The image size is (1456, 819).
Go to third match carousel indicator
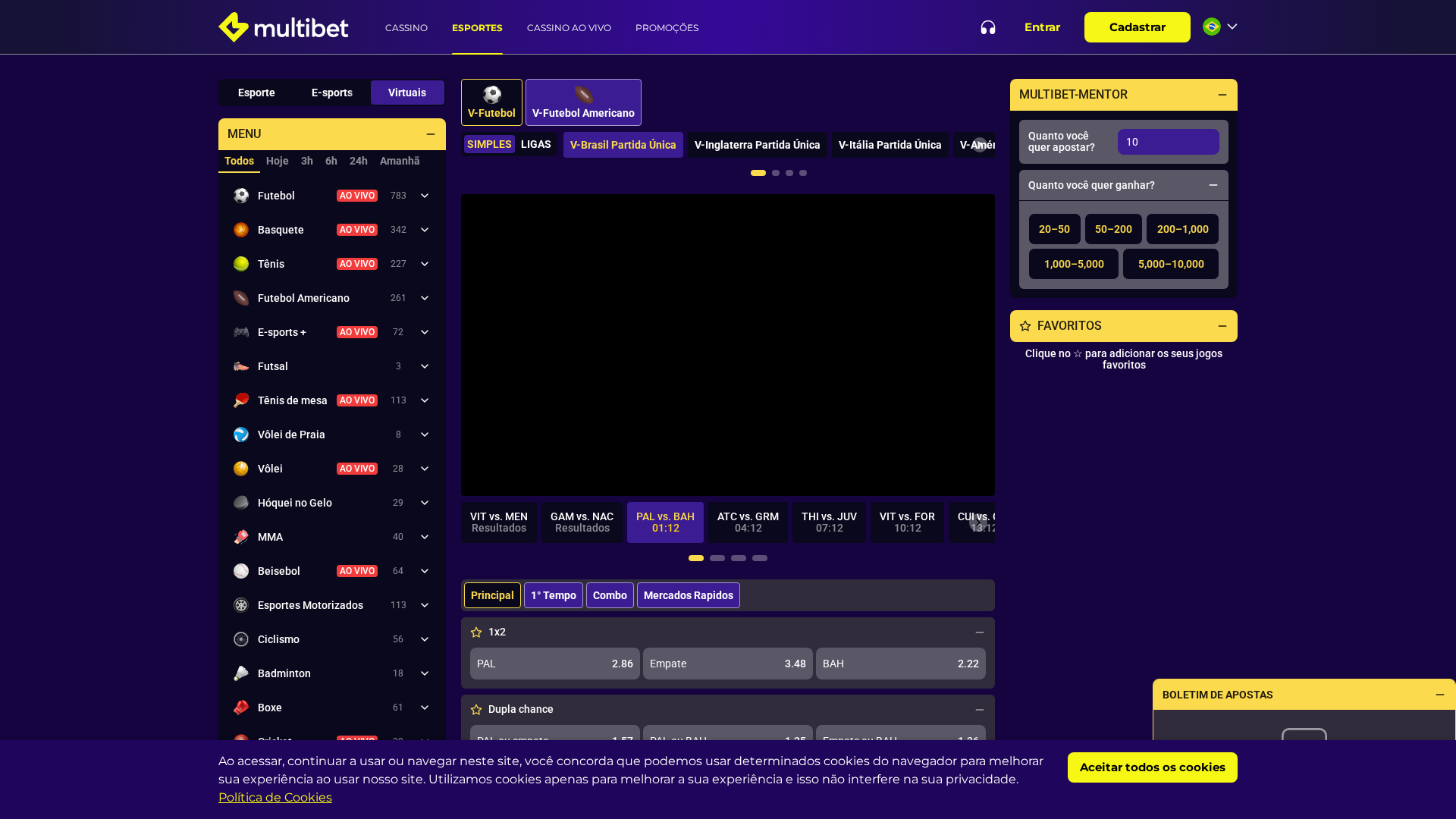click(739, 558)
